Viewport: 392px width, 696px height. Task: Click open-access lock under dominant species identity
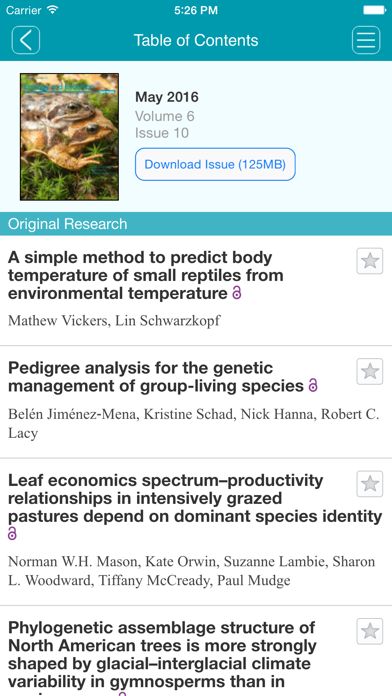[x=12, y=534]
